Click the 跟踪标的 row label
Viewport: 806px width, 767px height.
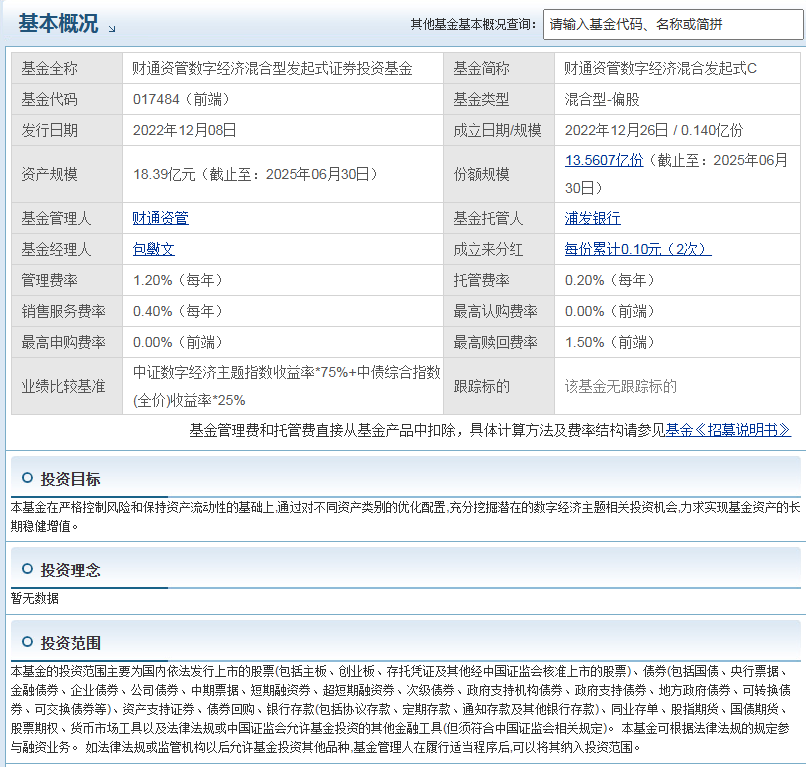click(x=481, y=386)
